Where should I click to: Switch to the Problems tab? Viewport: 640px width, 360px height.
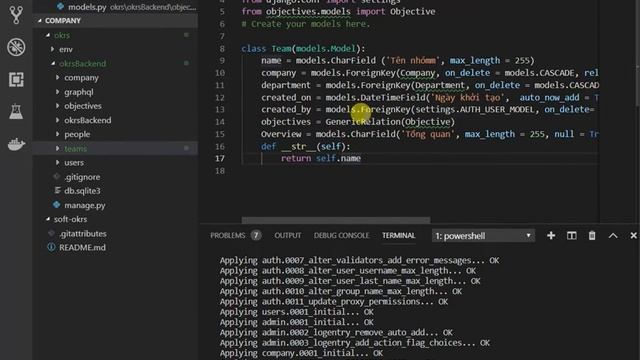tap(228, 236)
